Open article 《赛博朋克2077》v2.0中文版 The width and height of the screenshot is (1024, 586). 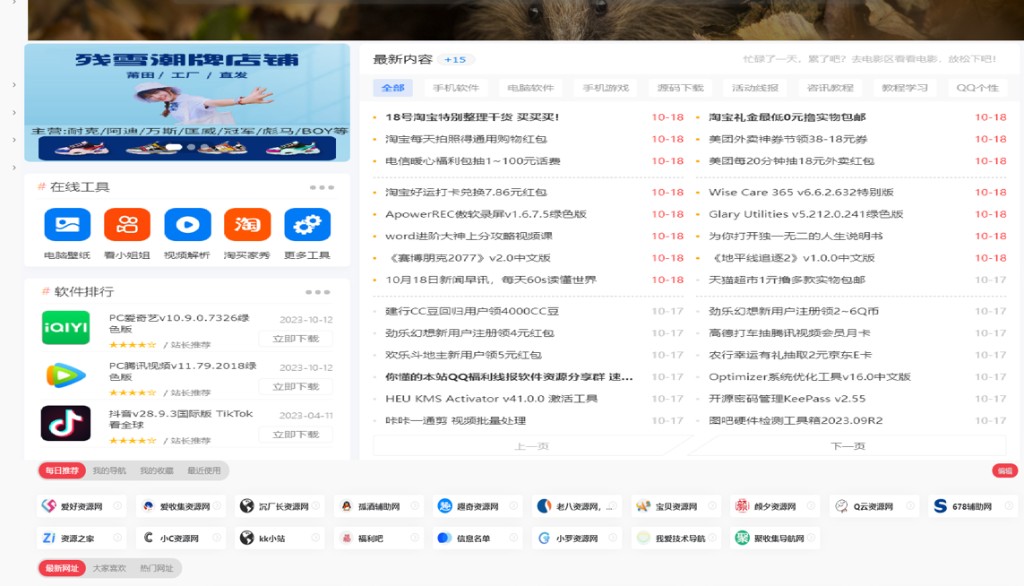(x=468, y=258)
